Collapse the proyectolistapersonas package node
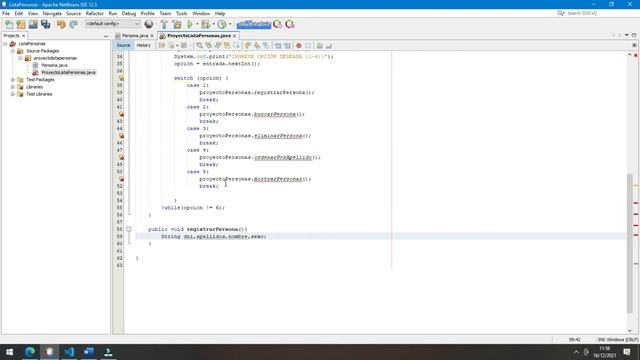This screenshot has width=640, height=360. 20,58
